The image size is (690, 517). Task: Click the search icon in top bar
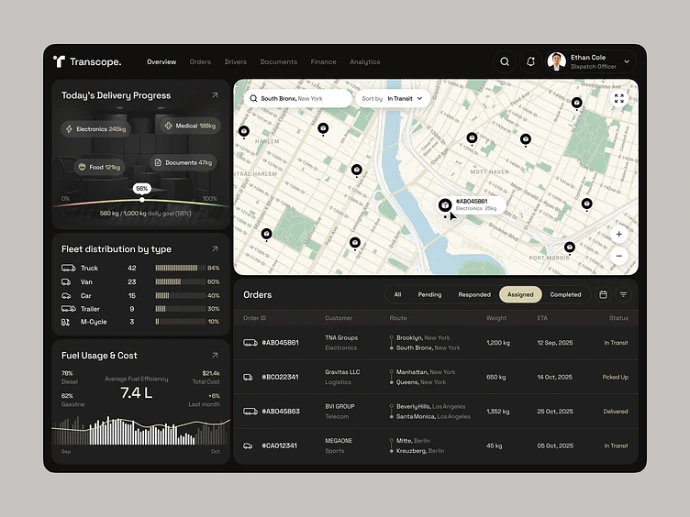(x=505, y=62)
